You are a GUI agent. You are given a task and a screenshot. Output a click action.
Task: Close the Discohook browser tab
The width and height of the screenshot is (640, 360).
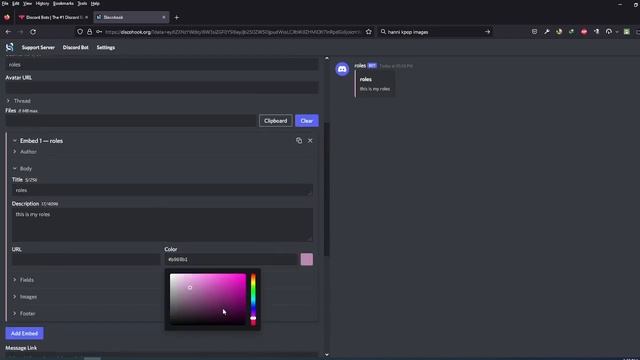tap(164, 18)
